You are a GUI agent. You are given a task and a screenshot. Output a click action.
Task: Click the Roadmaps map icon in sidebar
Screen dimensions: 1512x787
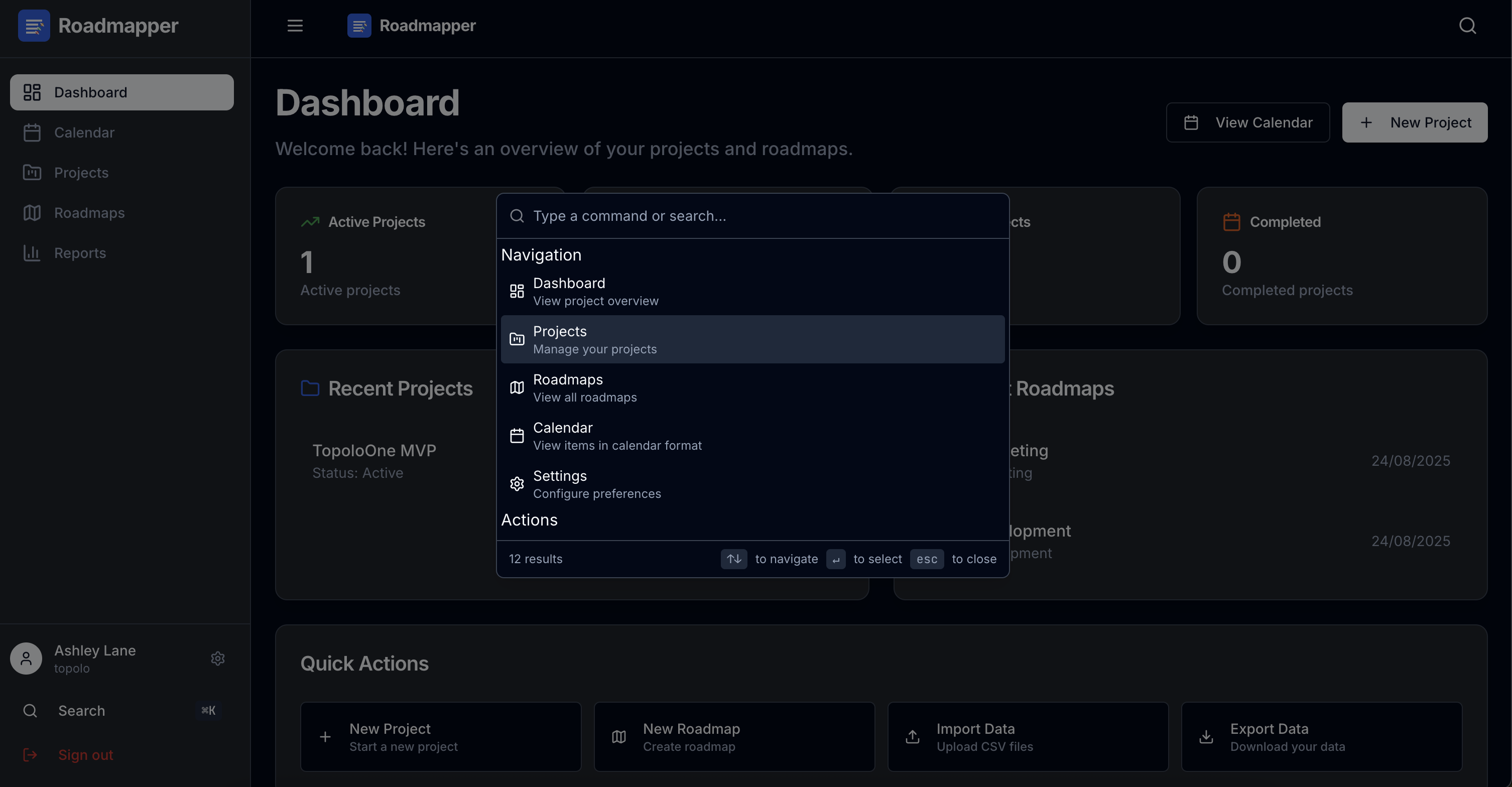tap(32, 213)
